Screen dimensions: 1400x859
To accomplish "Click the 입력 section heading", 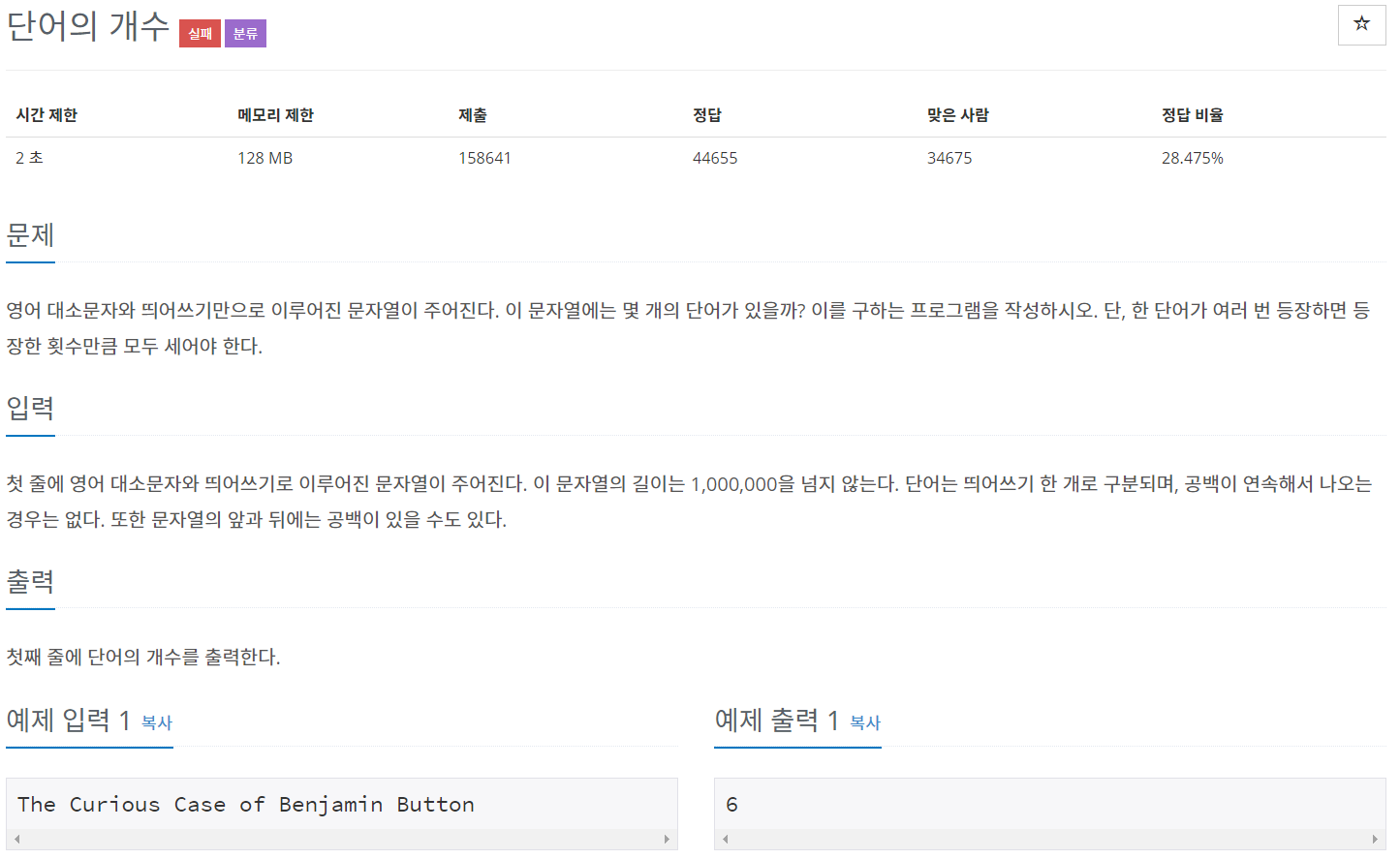I will (x=30, y=408).
